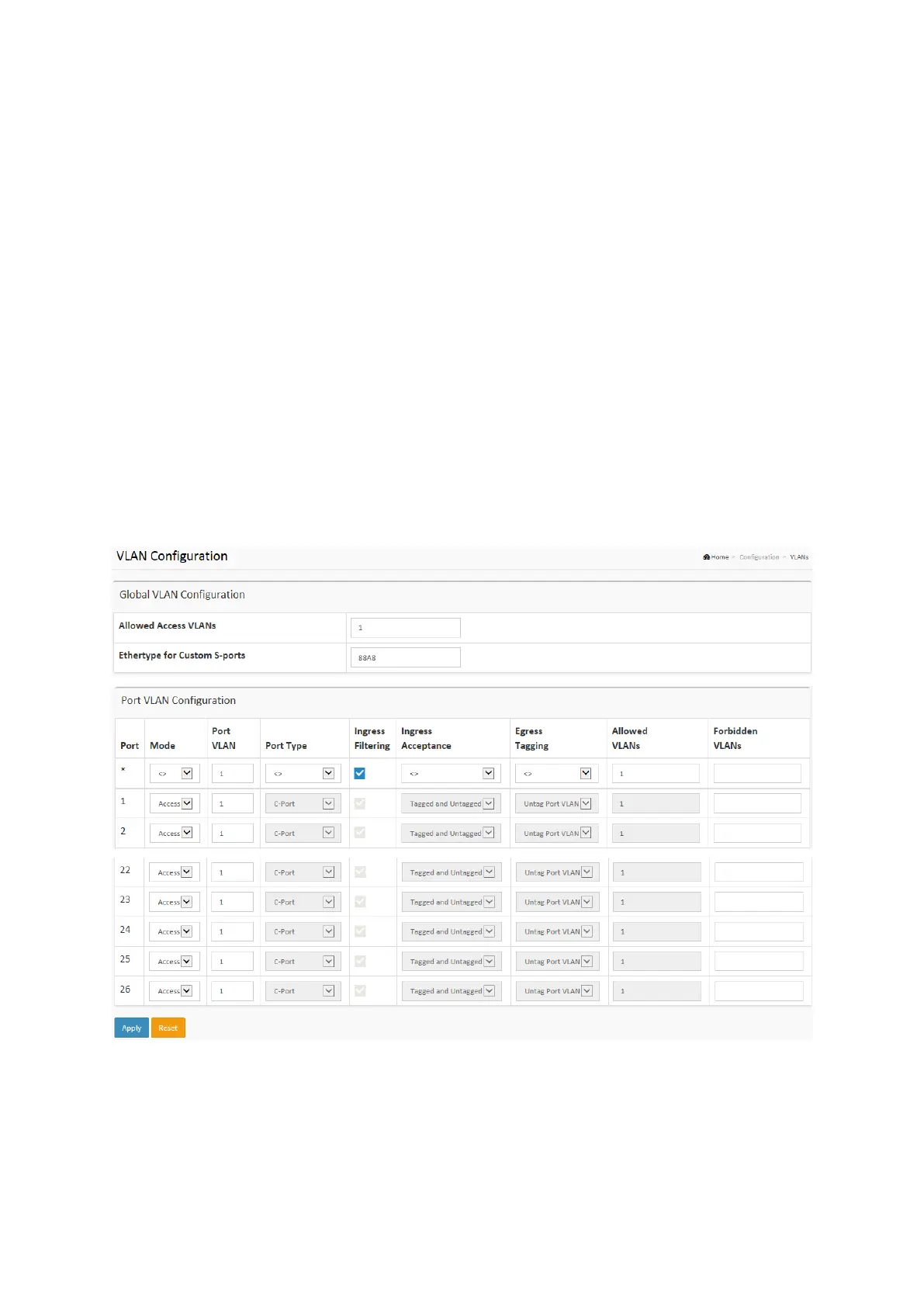Image resolution: width=924 pixels, height=1307 pixels.
Task: Click the VLANs breadcrumb item
Action: click(x=799, y=557)
